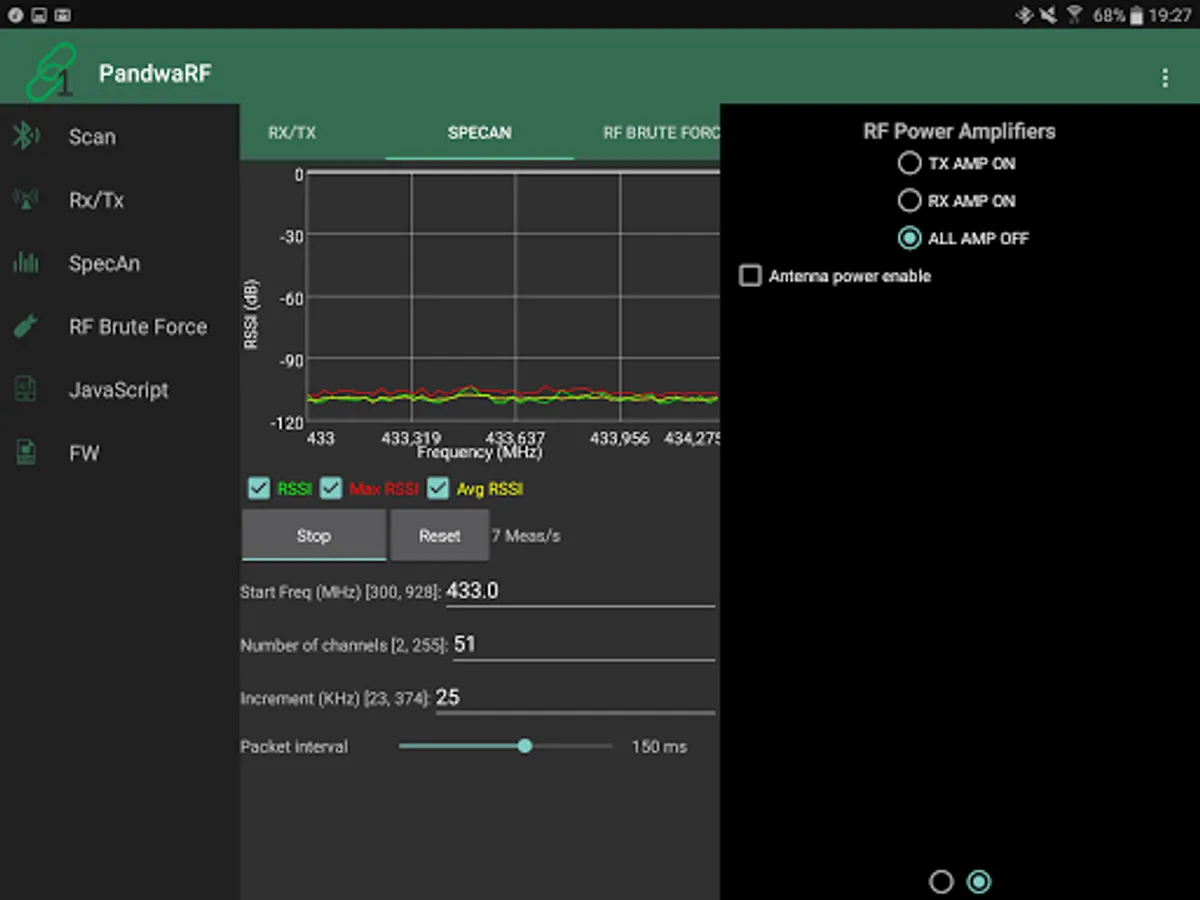Screen dimensions: 1200x900
Task: Click the Reset button
Action: tap(439, 535)
